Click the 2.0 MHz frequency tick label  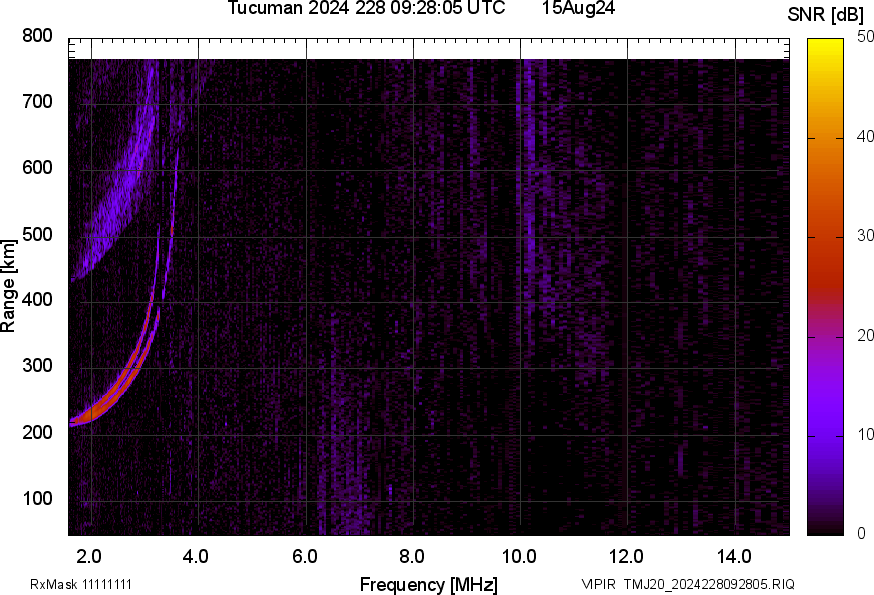90,556
